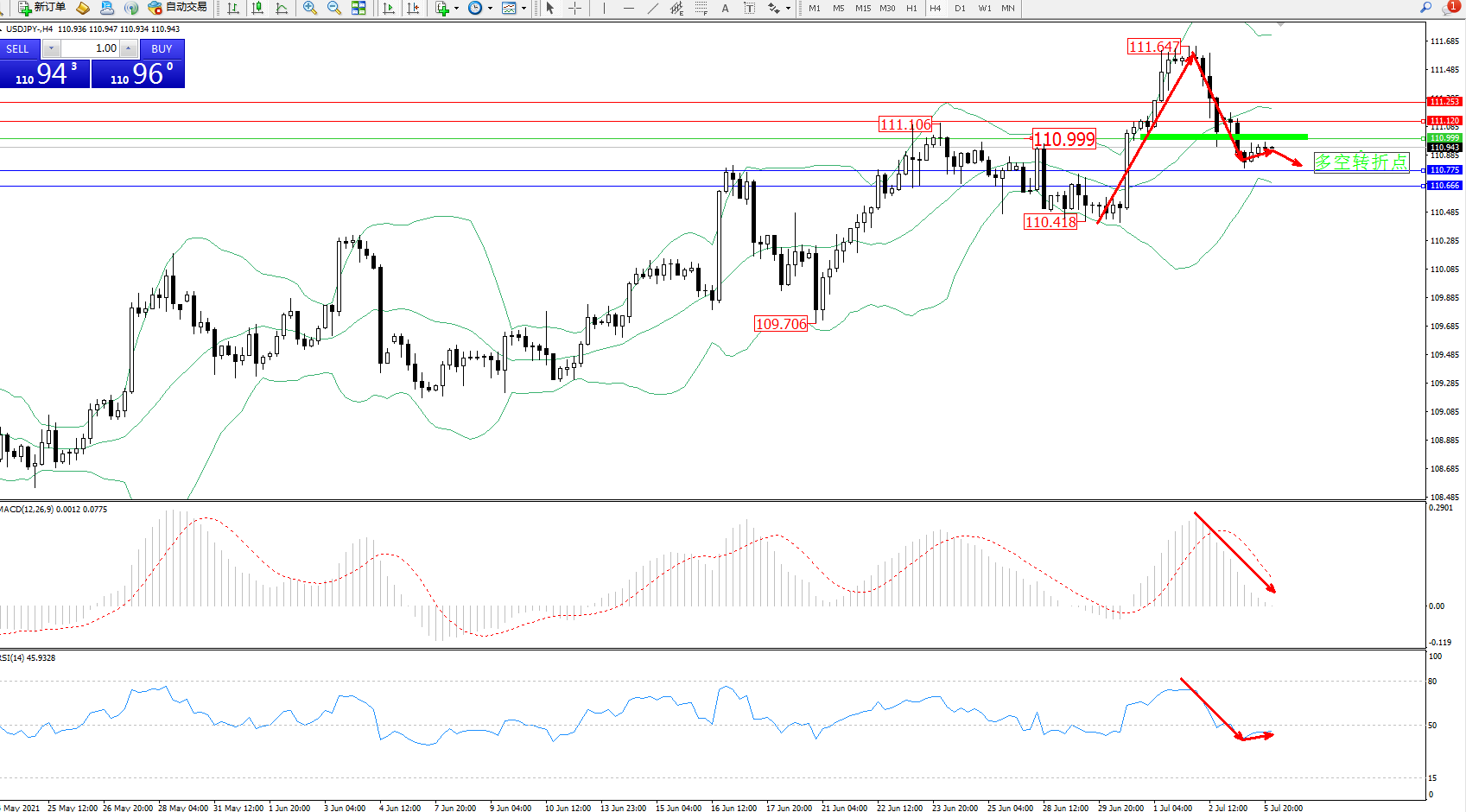Switch to the D1 timeframe

coord(960,8)
